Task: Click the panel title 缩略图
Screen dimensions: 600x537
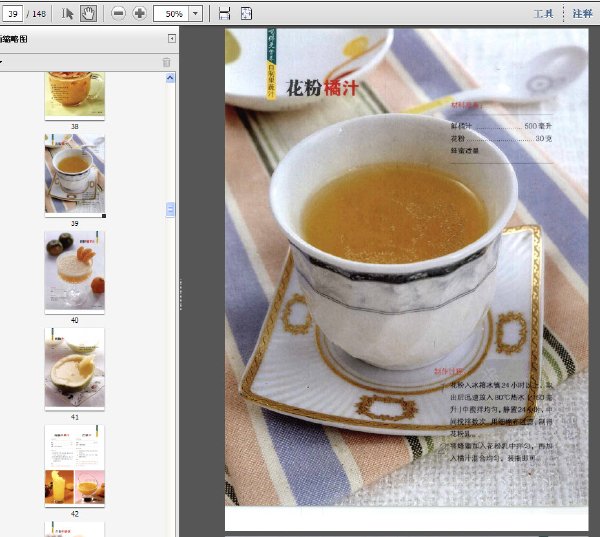Action: pos(13,39)
